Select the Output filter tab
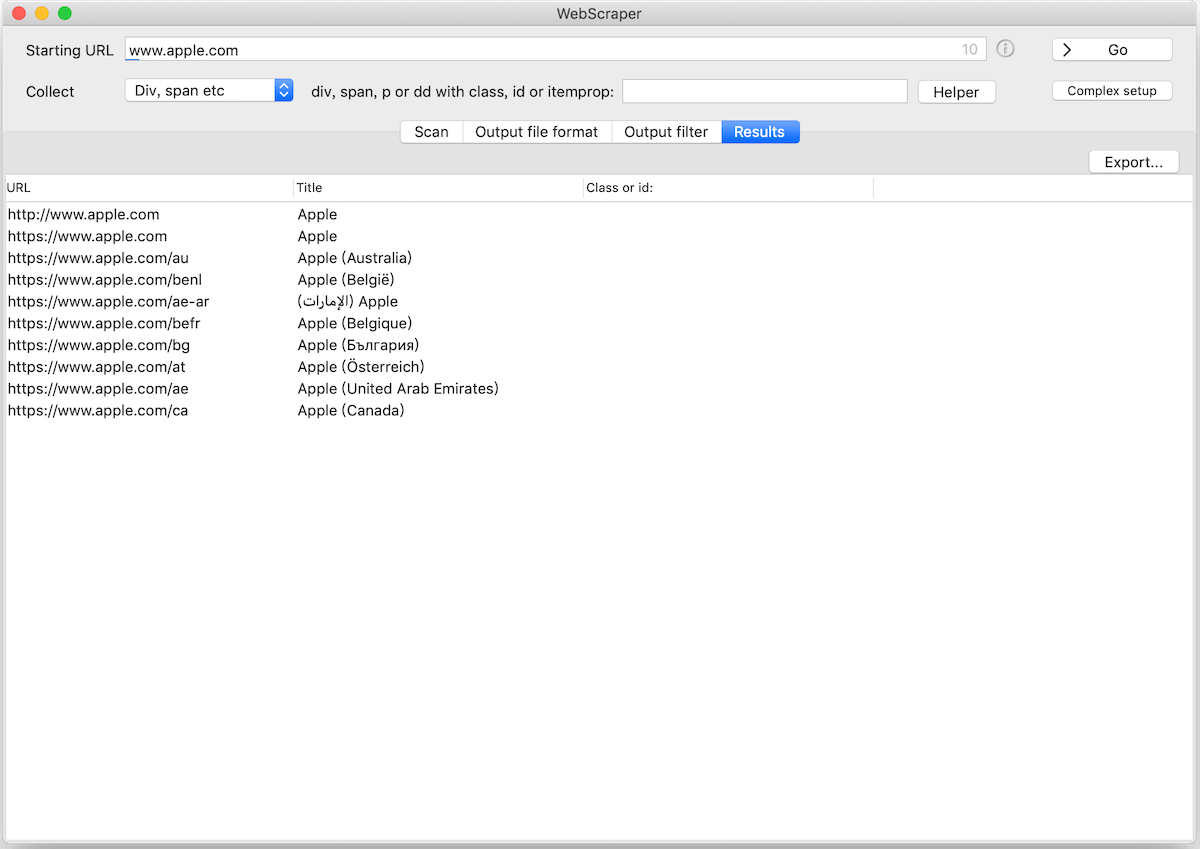The image size is (1200, 849). (666, 132)
